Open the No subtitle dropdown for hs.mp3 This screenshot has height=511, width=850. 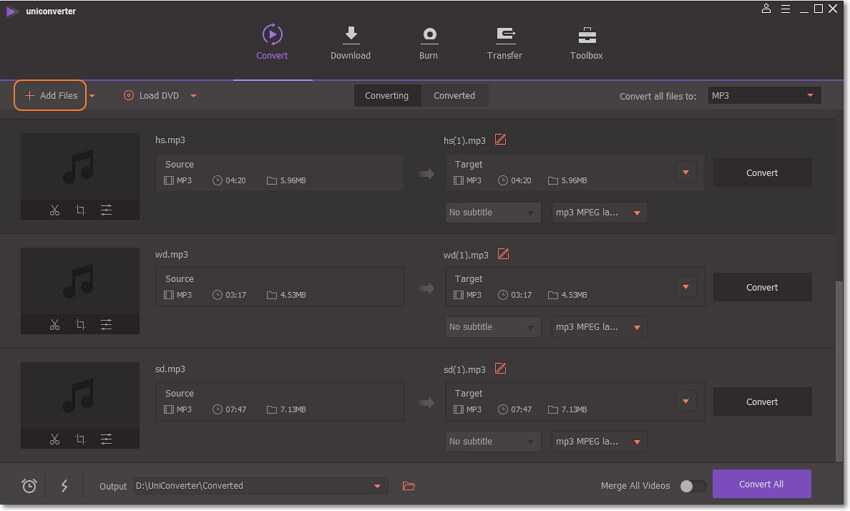pos(492,213)
